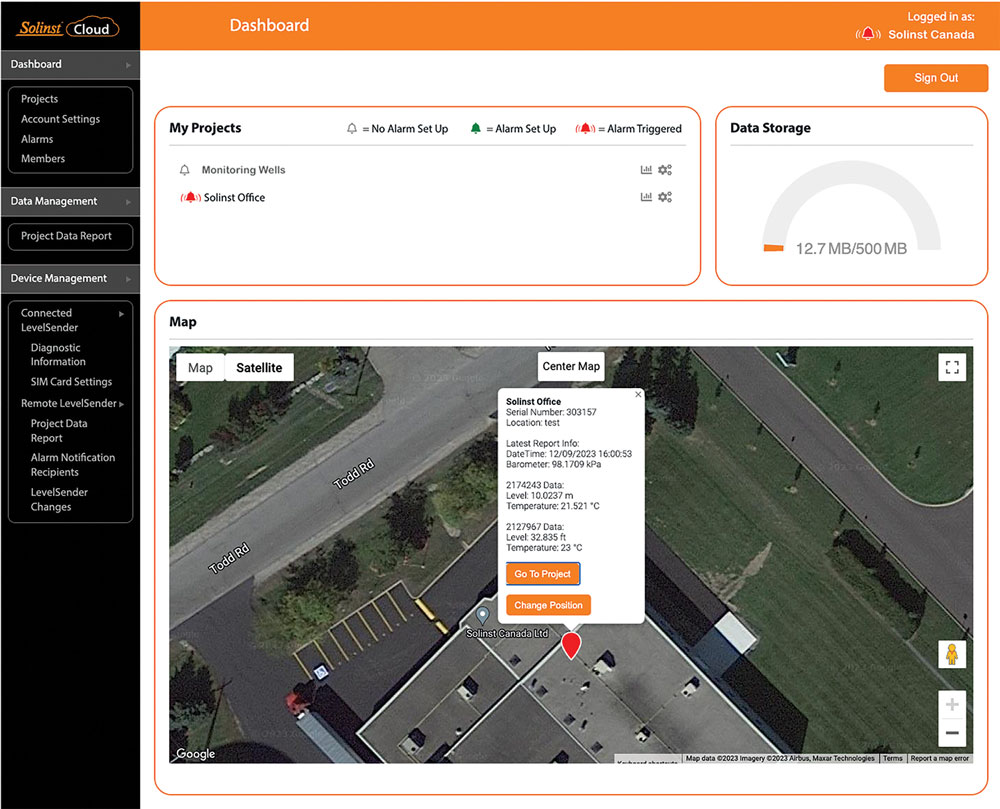
Task: Expand the Dashboard sidebar section
Action: click(70, 64)
